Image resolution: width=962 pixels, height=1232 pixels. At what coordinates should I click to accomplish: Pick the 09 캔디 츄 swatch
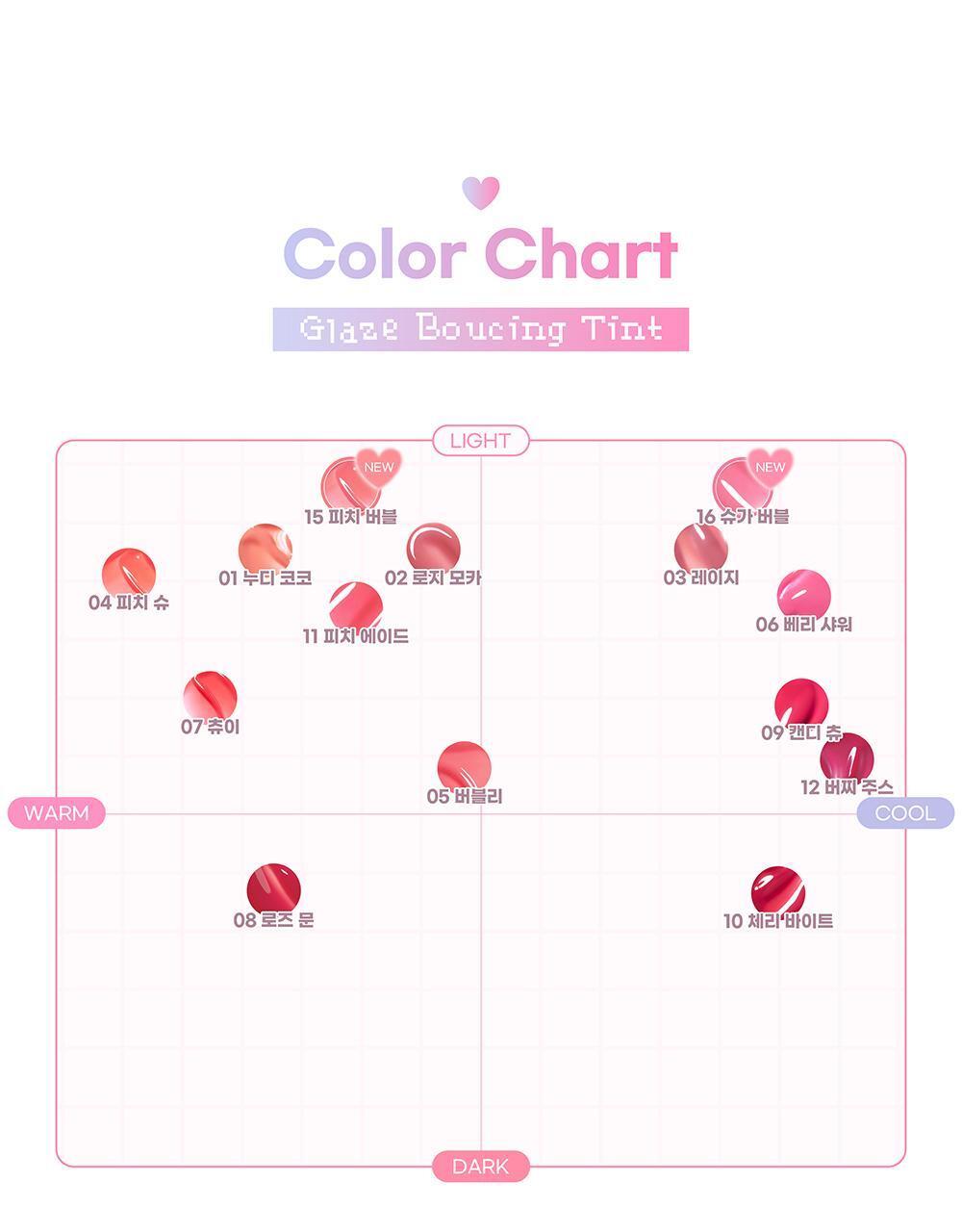801,704
